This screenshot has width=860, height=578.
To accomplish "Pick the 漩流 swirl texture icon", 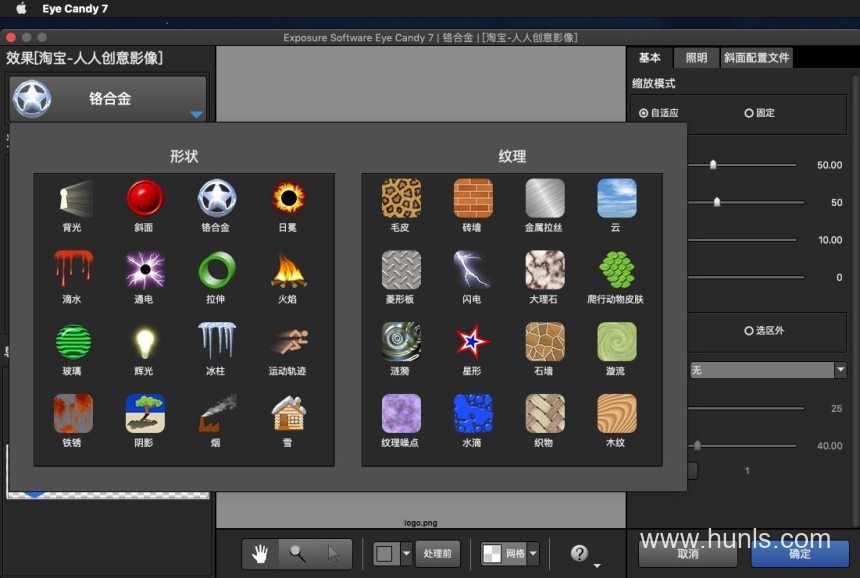I will (x=616, y=342).
